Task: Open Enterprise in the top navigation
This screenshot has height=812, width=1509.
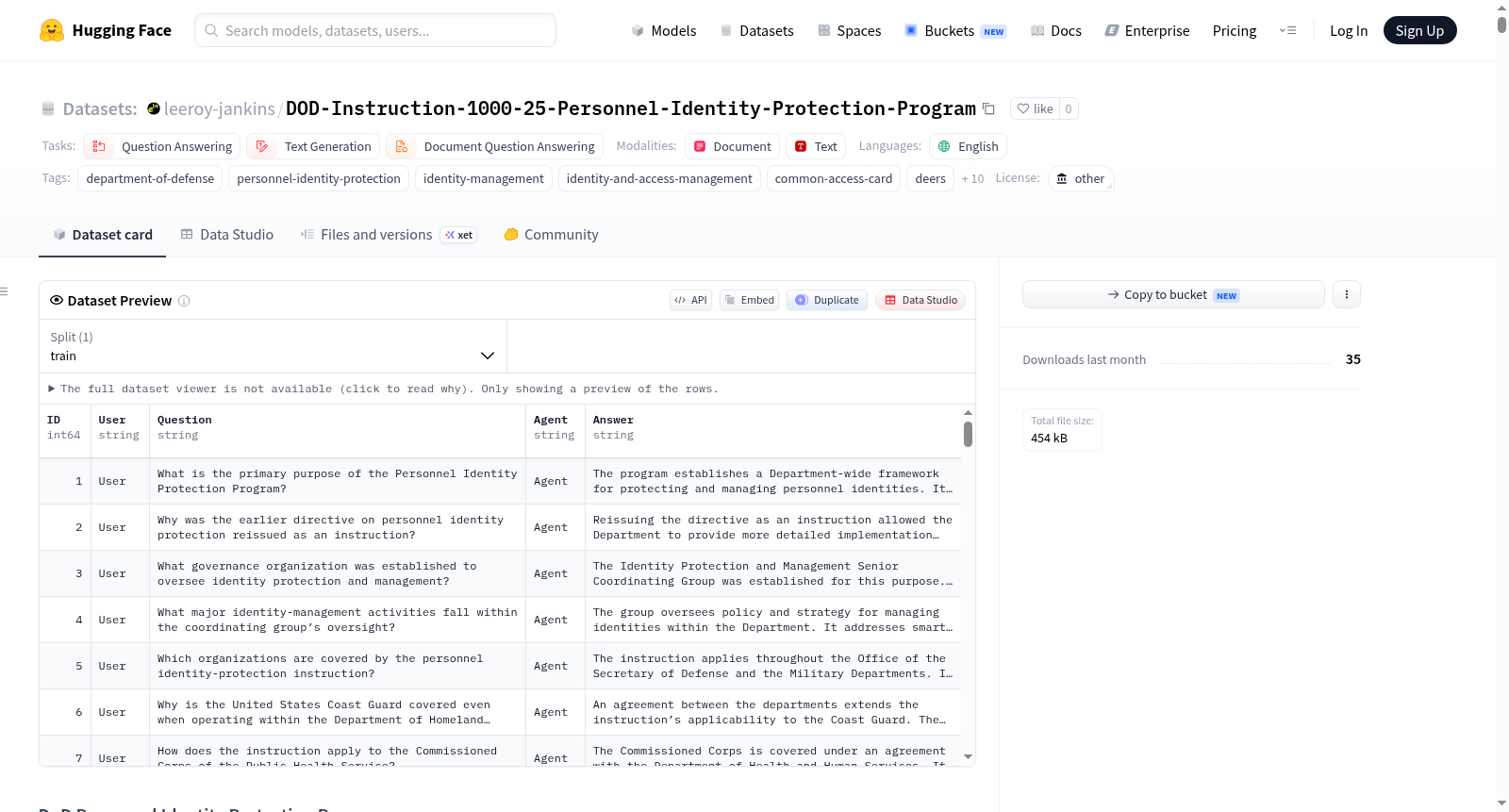Action: (1147, 30)
